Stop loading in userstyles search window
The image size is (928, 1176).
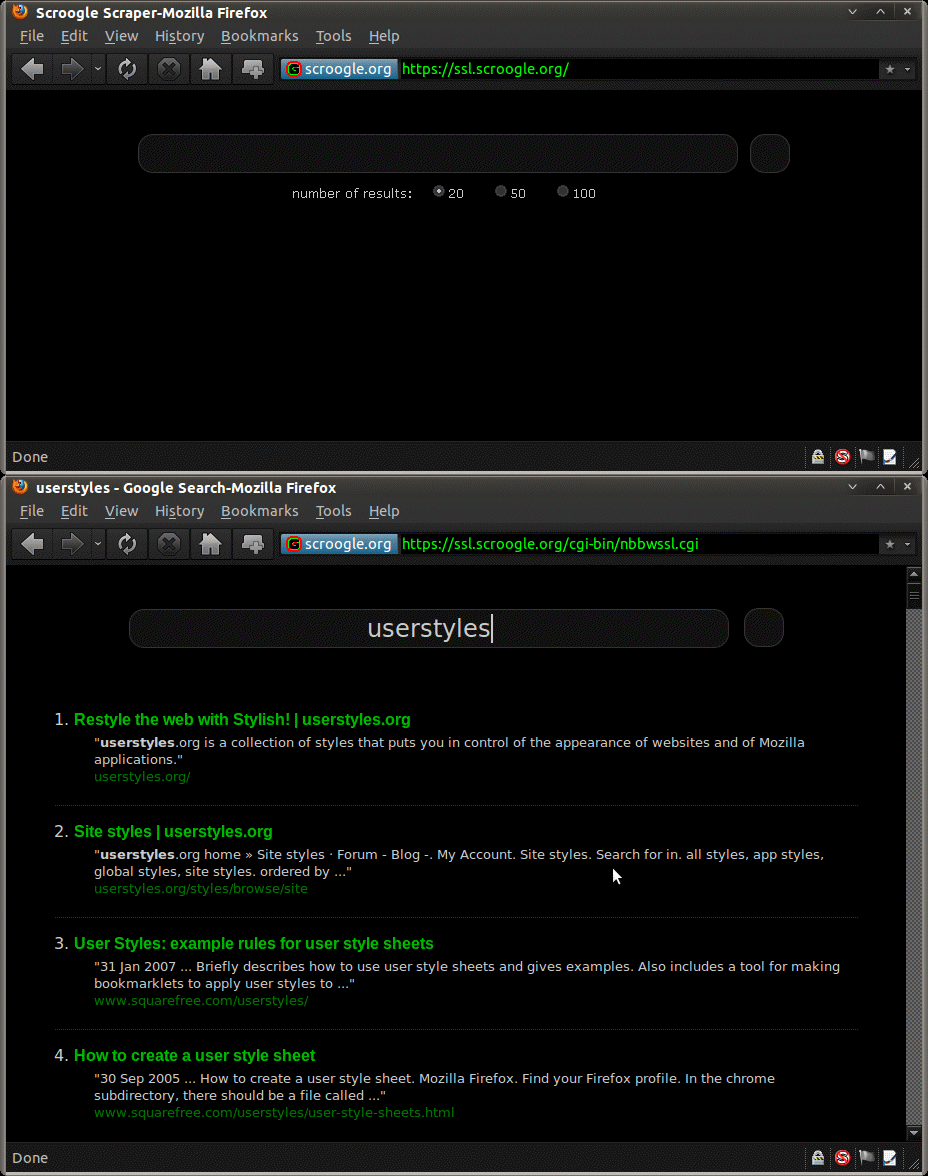tap(170, 544)
